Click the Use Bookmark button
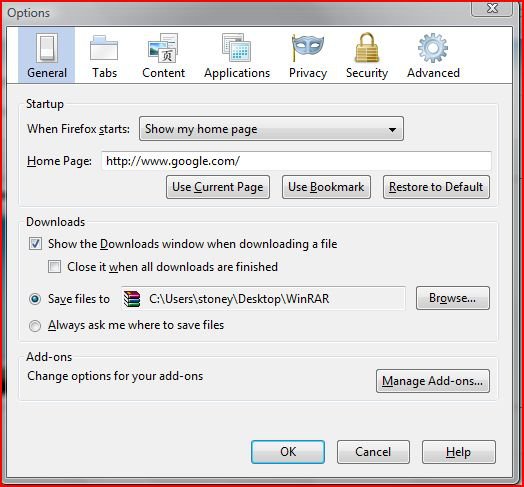Viewport: 524px width, 487px height. (326, 187)
